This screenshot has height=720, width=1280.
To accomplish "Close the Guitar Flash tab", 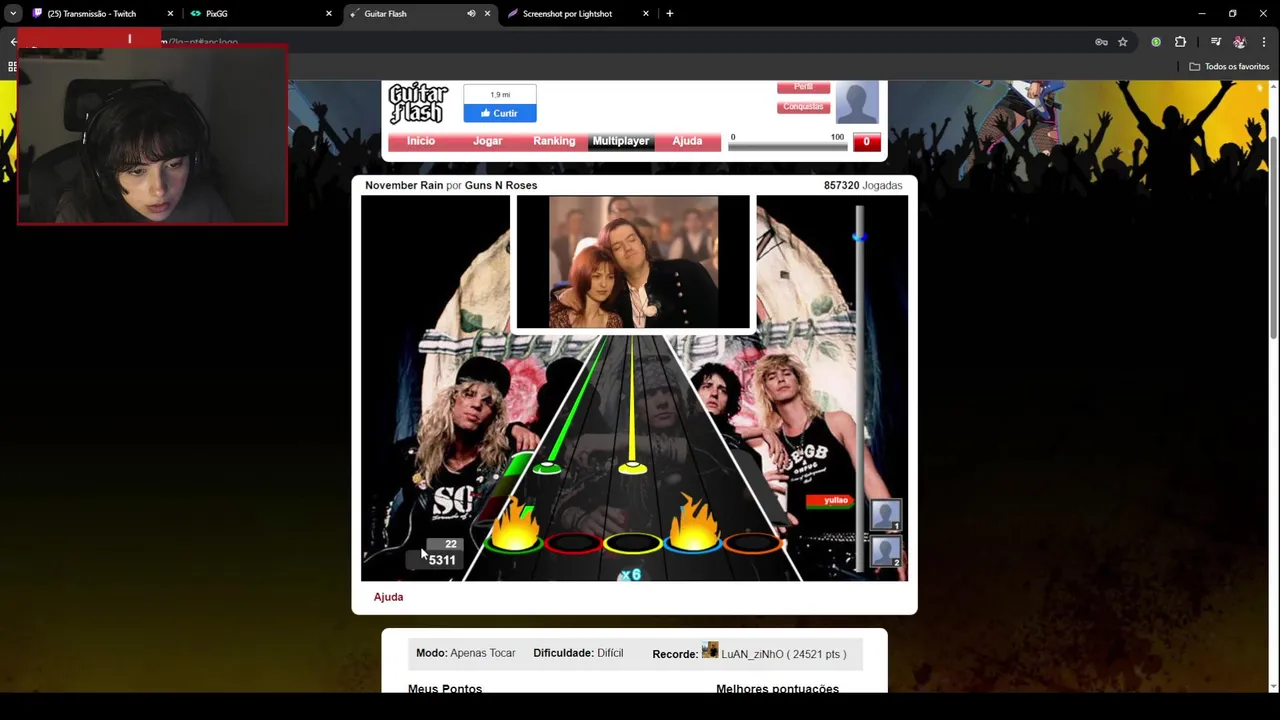I will 487,14.
